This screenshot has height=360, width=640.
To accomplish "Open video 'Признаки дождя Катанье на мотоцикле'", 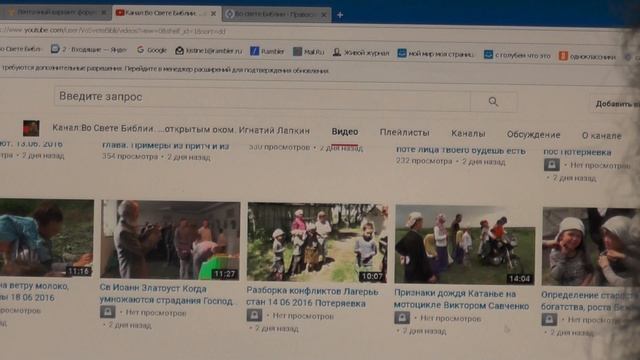I will [x=461, y=300].
